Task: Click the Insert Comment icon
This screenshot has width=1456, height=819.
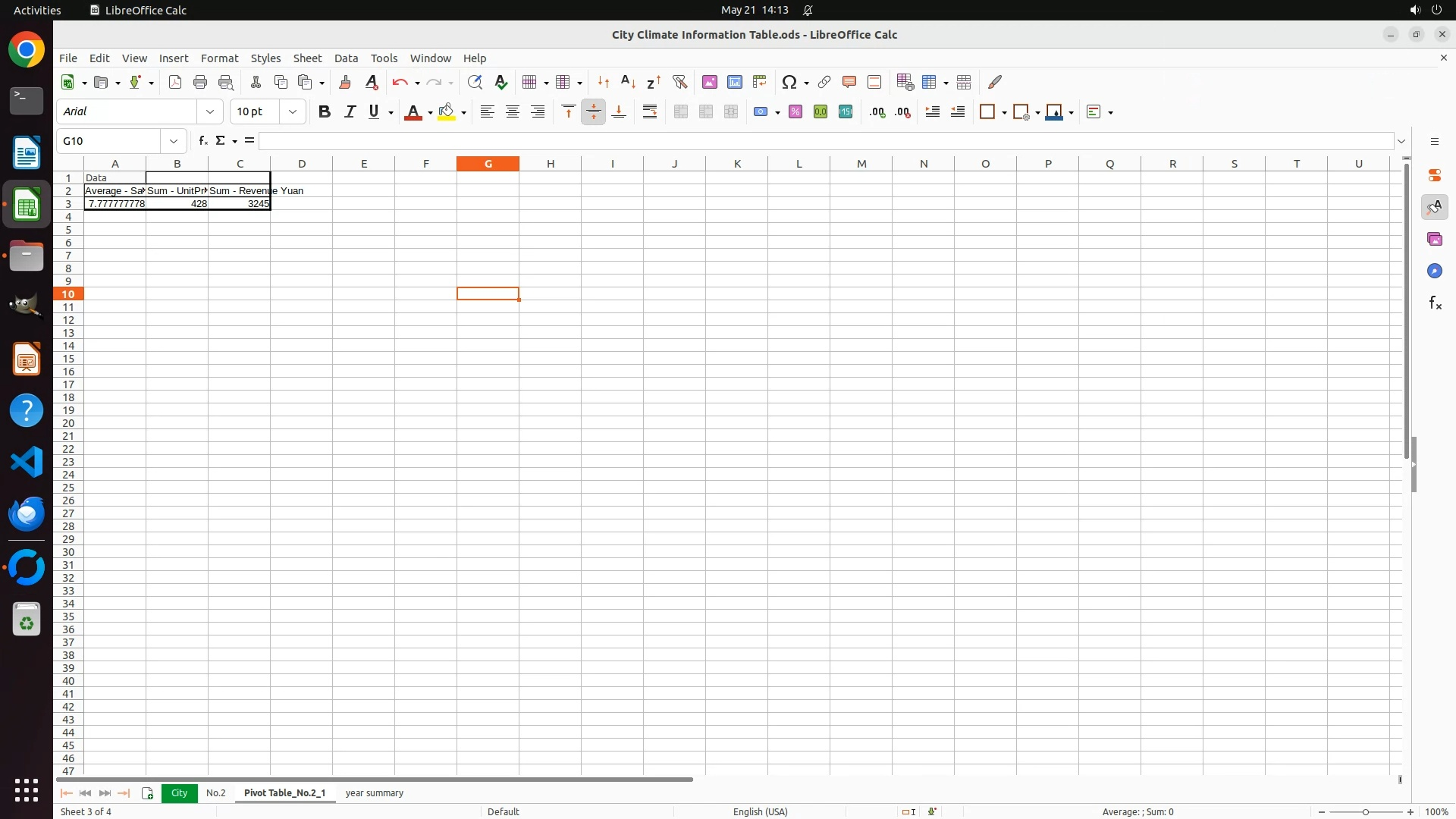Action: click(849, 82)
